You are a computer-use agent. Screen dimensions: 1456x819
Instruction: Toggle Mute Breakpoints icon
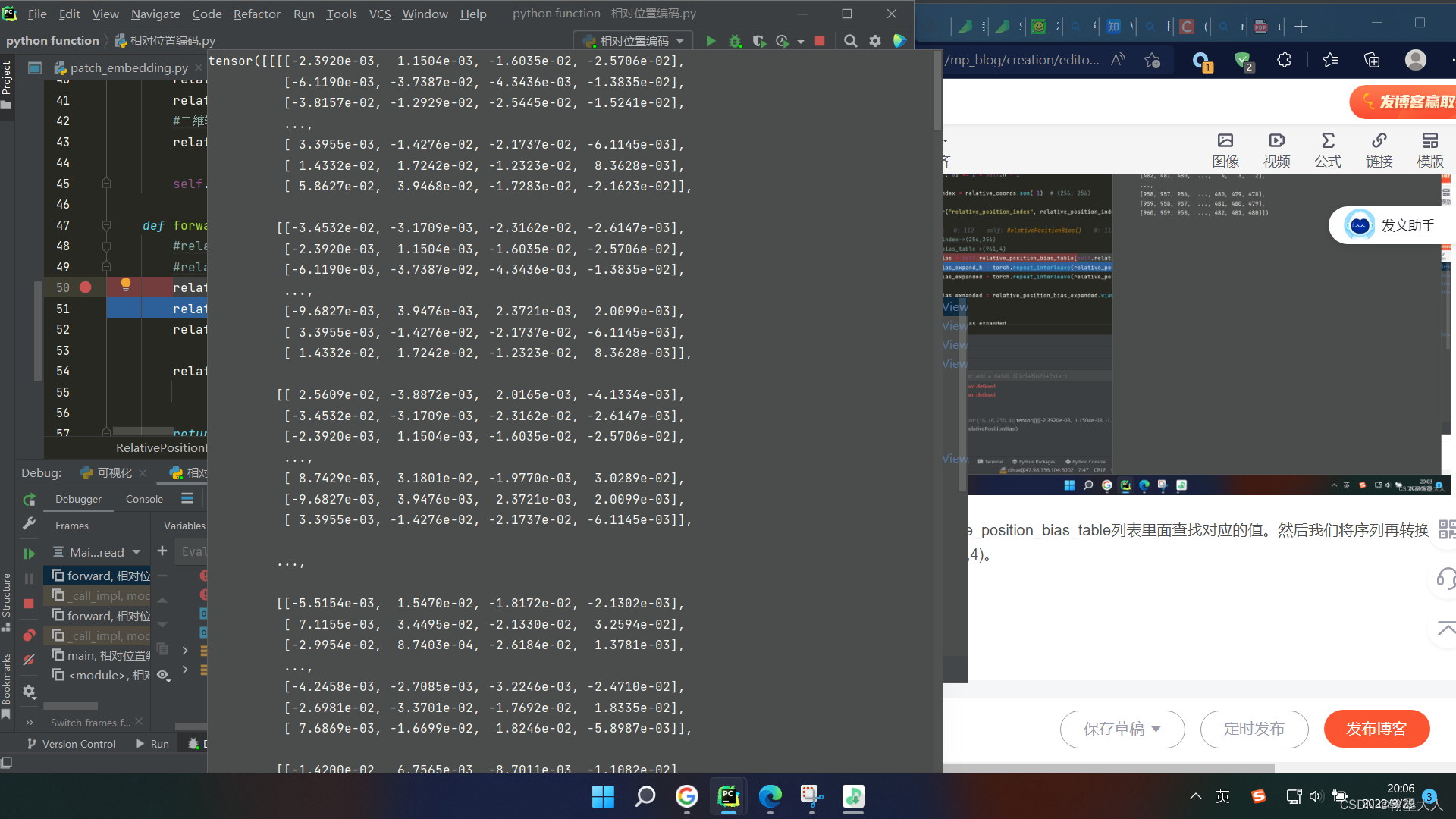pos(29,660)
